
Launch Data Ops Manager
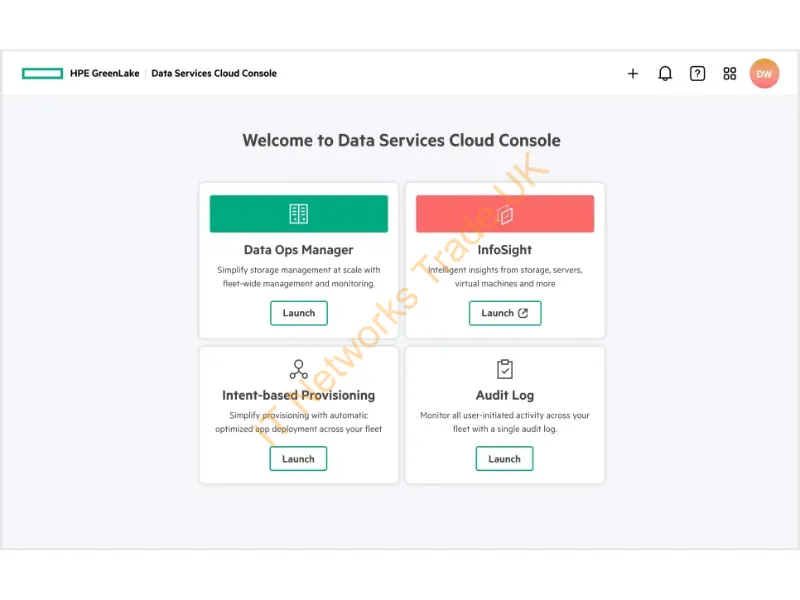point(299,313)
